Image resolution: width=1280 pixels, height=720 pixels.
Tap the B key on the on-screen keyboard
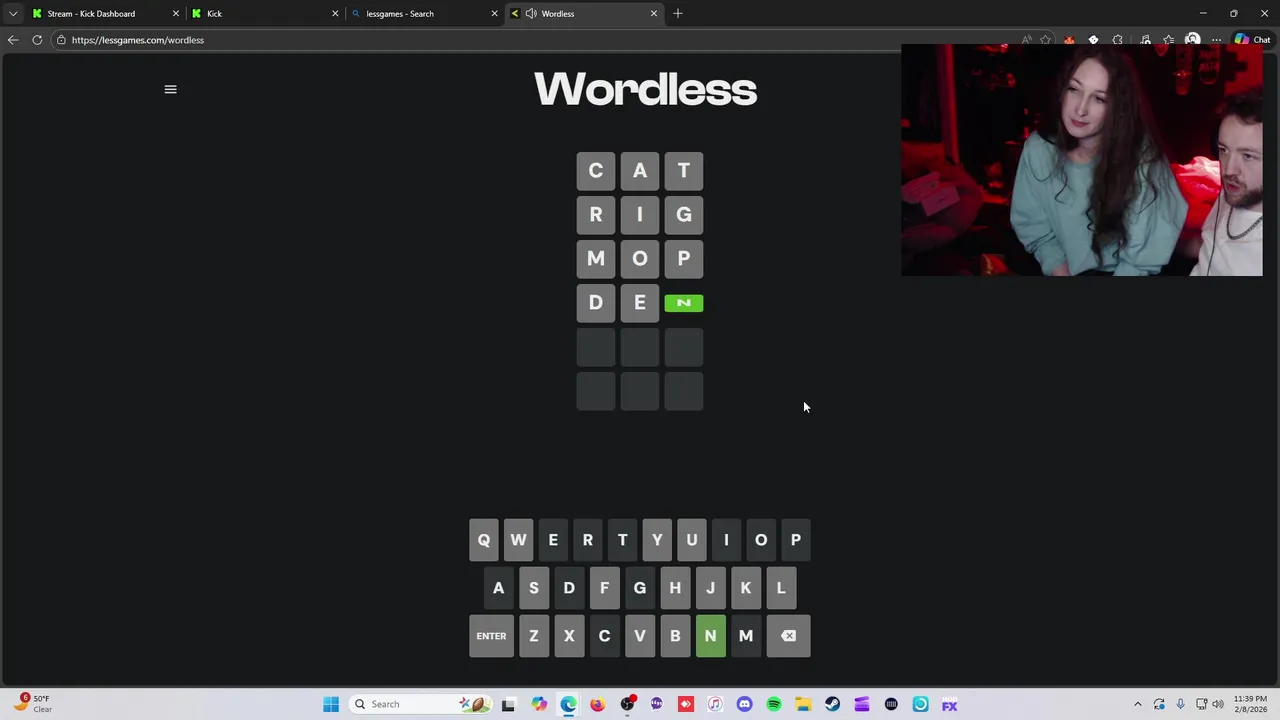tap(675, 636)
